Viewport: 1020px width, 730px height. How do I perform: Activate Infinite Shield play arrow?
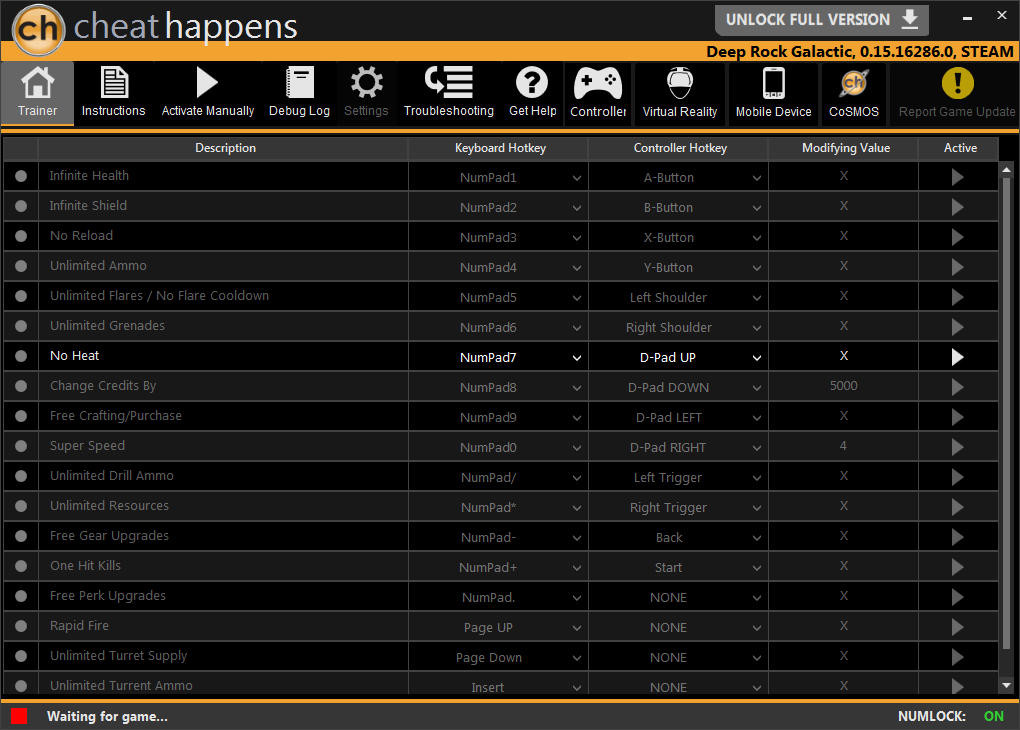click(957, 207)
